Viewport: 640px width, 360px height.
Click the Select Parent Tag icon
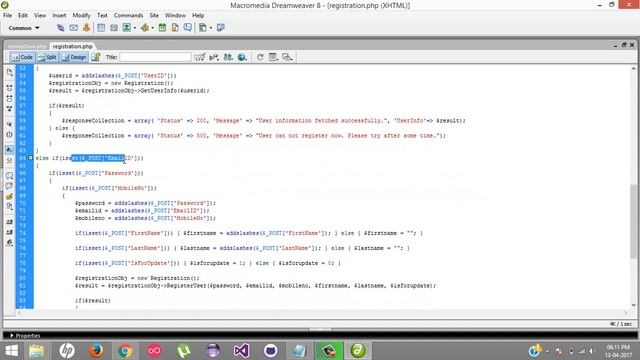point(9,124)
